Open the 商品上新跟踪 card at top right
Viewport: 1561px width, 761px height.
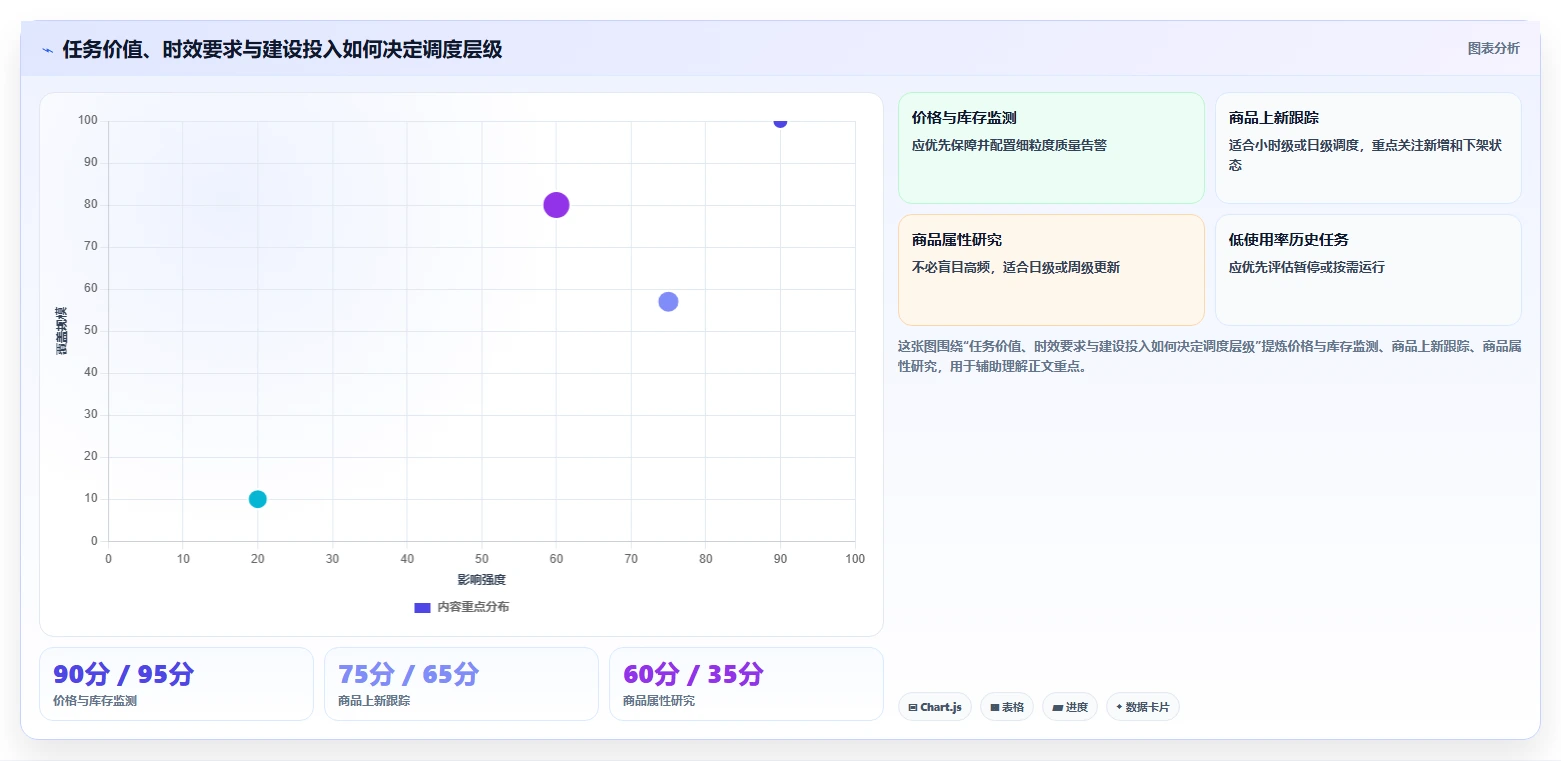tap(1368, 148)
